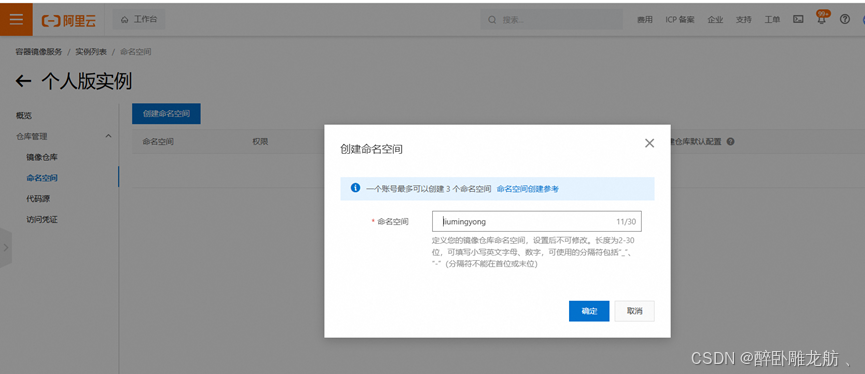Confirm with the 确定 button
Screen dimensions: 865x374
(589, 311)
